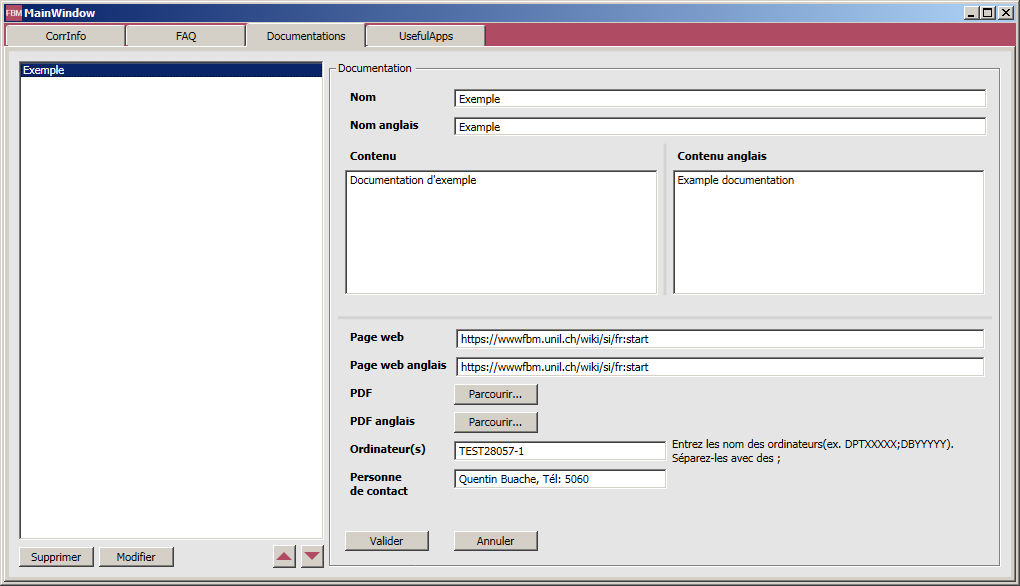
Task: Click the Modifier button
Action: point(136,557)
